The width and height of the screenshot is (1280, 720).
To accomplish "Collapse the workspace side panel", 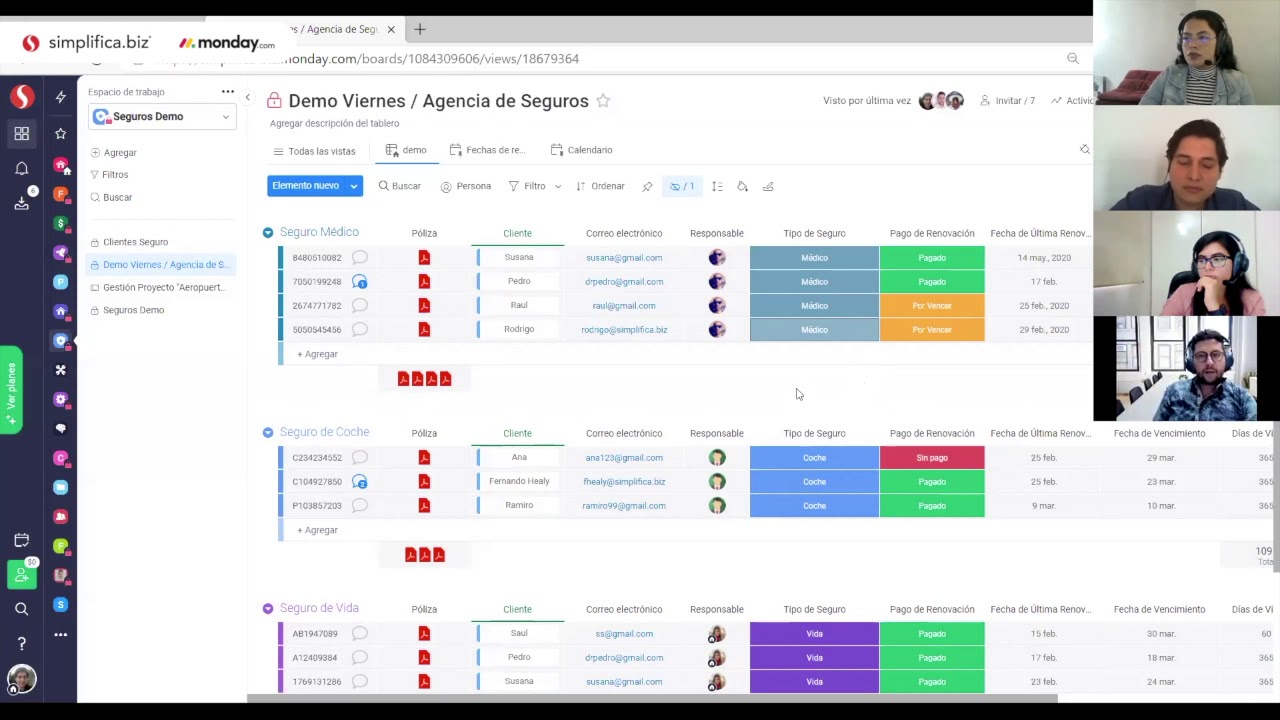I will coord(247,97).
